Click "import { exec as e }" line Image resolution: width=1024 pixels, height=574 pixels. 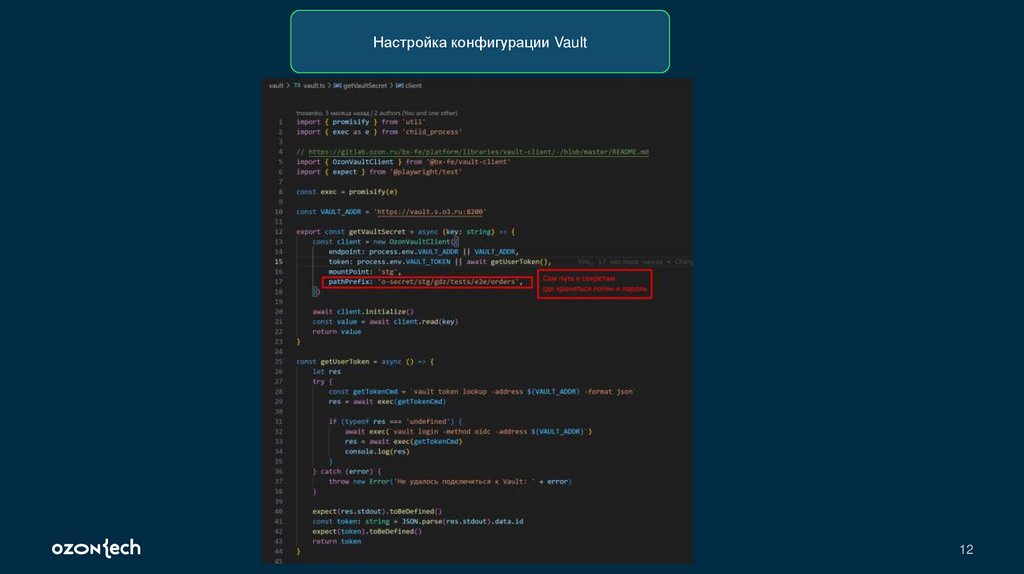[379, 132]
